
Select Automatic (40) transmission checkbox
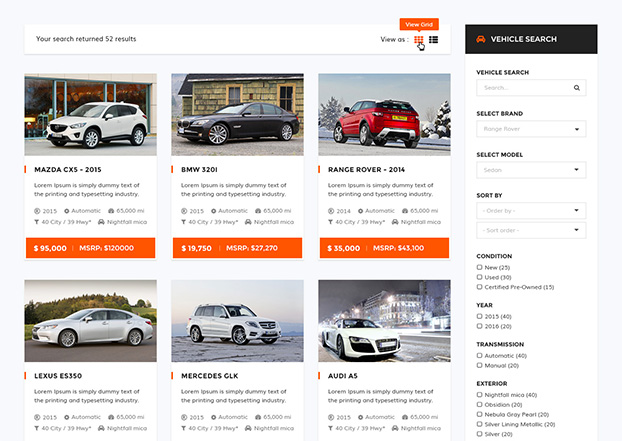pos(479,356)
